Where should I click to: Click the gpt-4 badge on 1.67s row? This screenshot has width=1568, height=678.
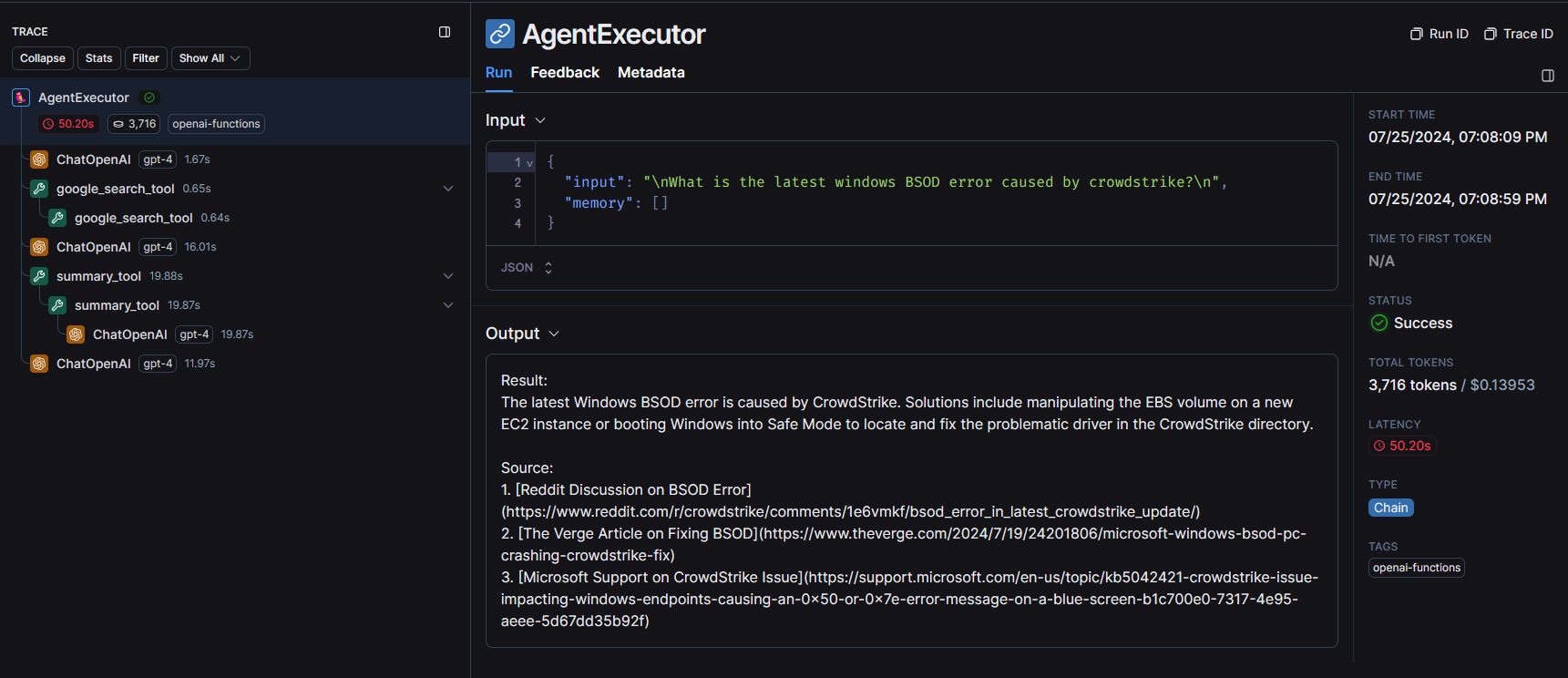(158, 159)
